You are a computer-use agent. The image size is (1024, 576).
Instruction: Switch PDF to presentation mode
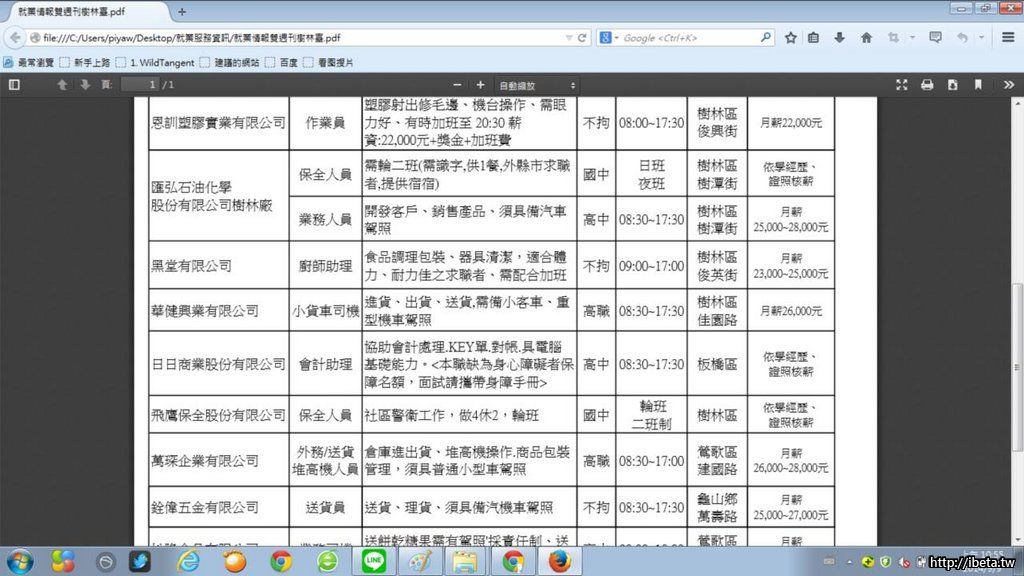pos(902,85)
